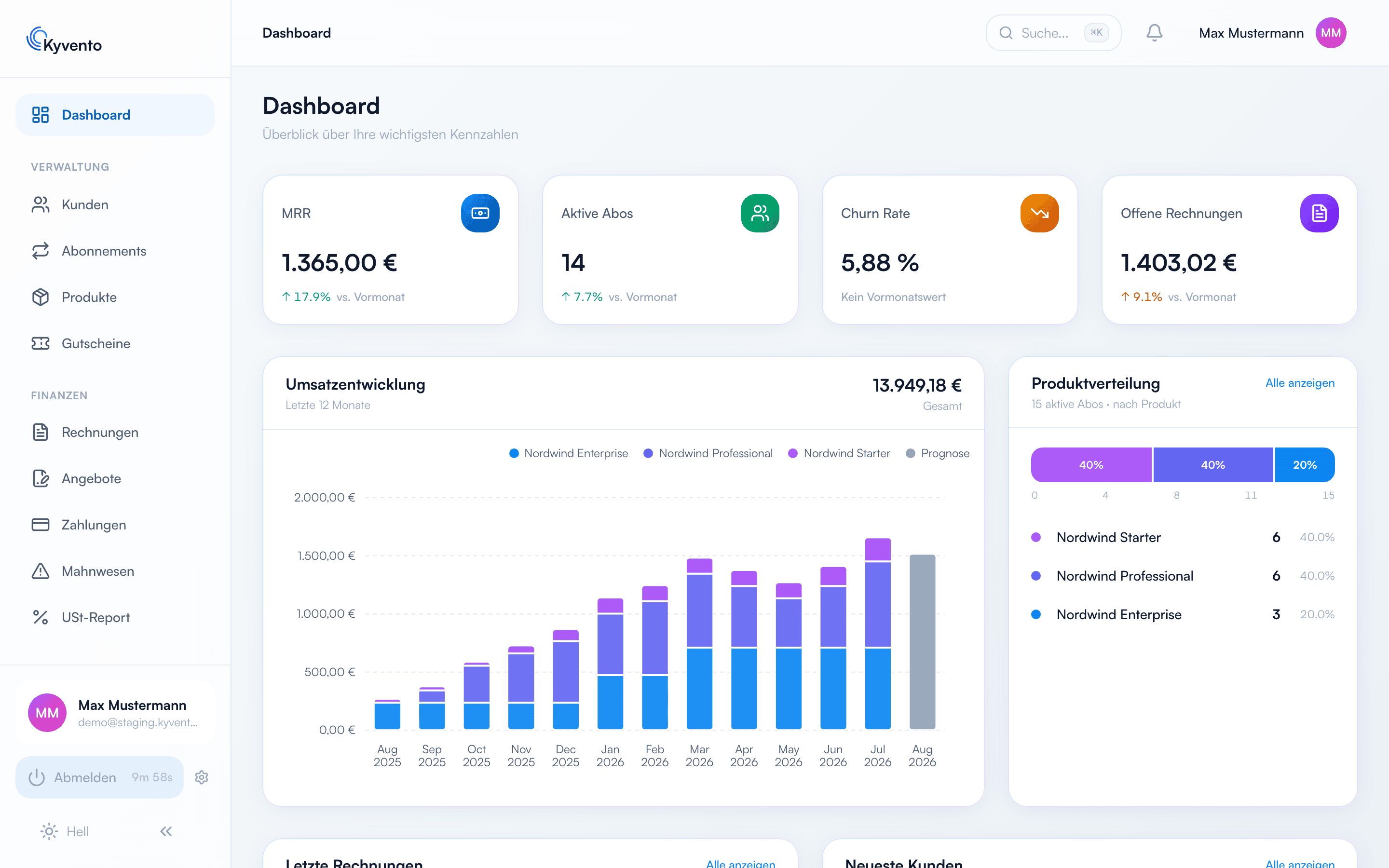Open notifications bell
Screen dimensions: 1389x868
1154,33
